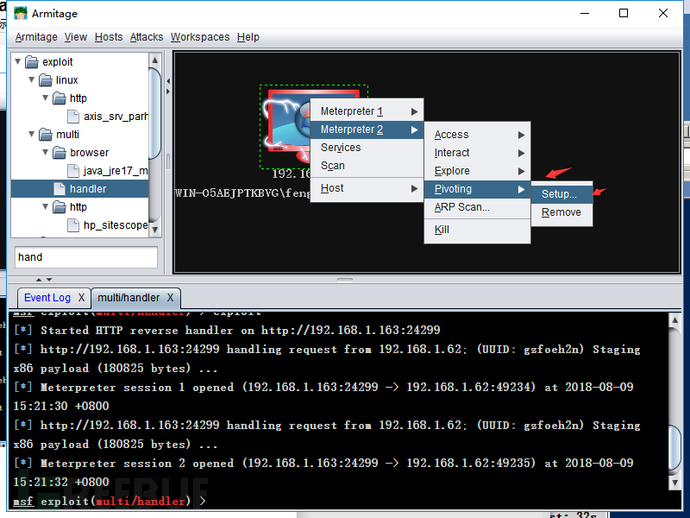
Task: Click the console splitter up arrow
Action: [39, 279]
